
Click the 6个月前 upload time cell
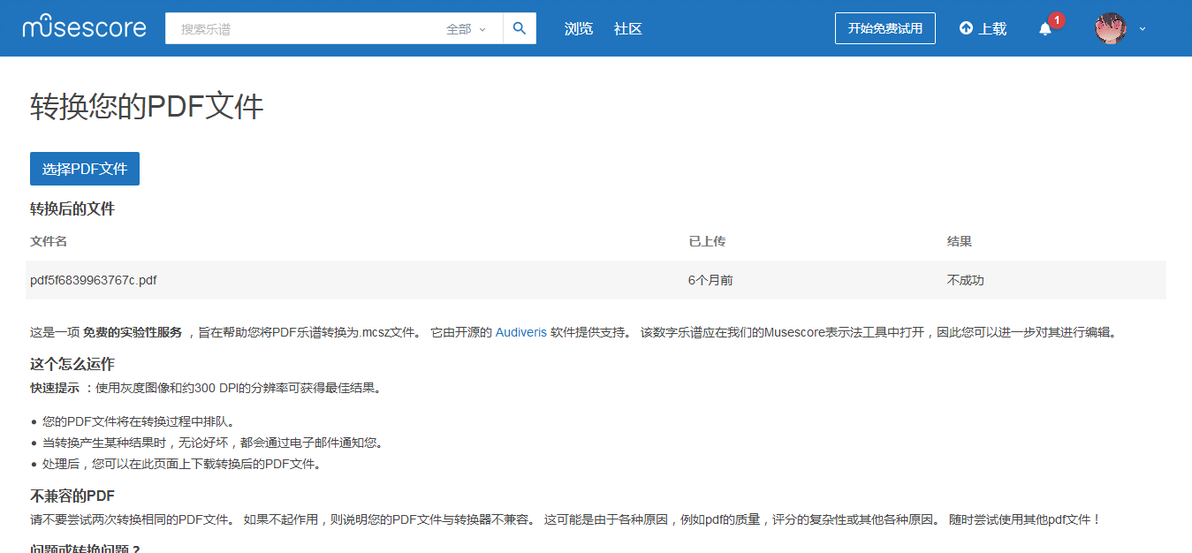point(711,280)
